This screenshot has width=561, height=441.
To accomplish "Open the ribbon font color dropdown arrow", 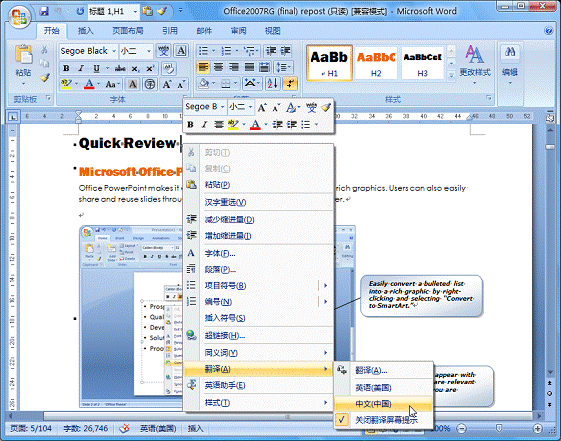I will coord(98,85).
